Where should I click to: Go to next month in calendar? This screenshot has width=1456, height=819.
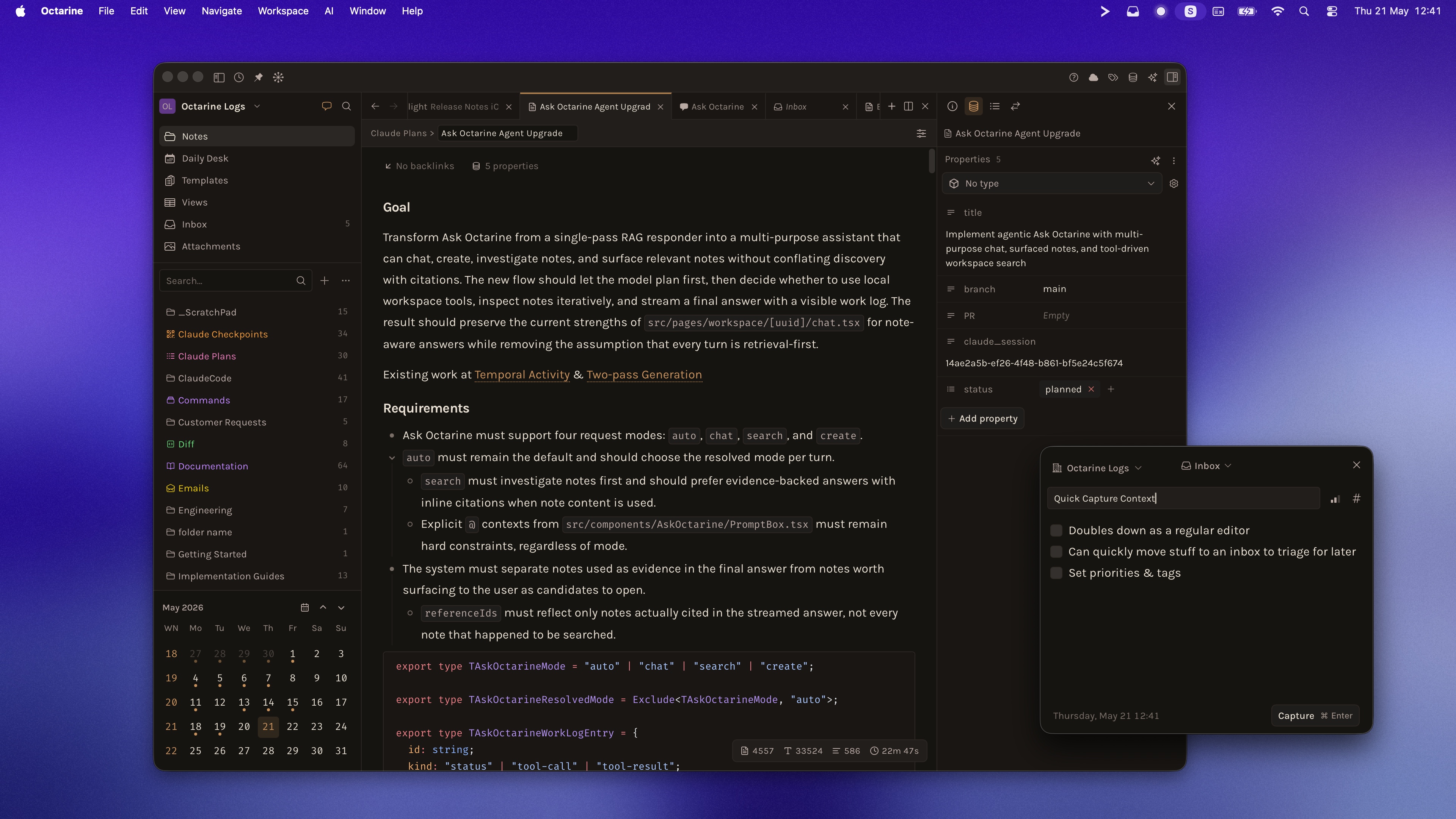341,607
